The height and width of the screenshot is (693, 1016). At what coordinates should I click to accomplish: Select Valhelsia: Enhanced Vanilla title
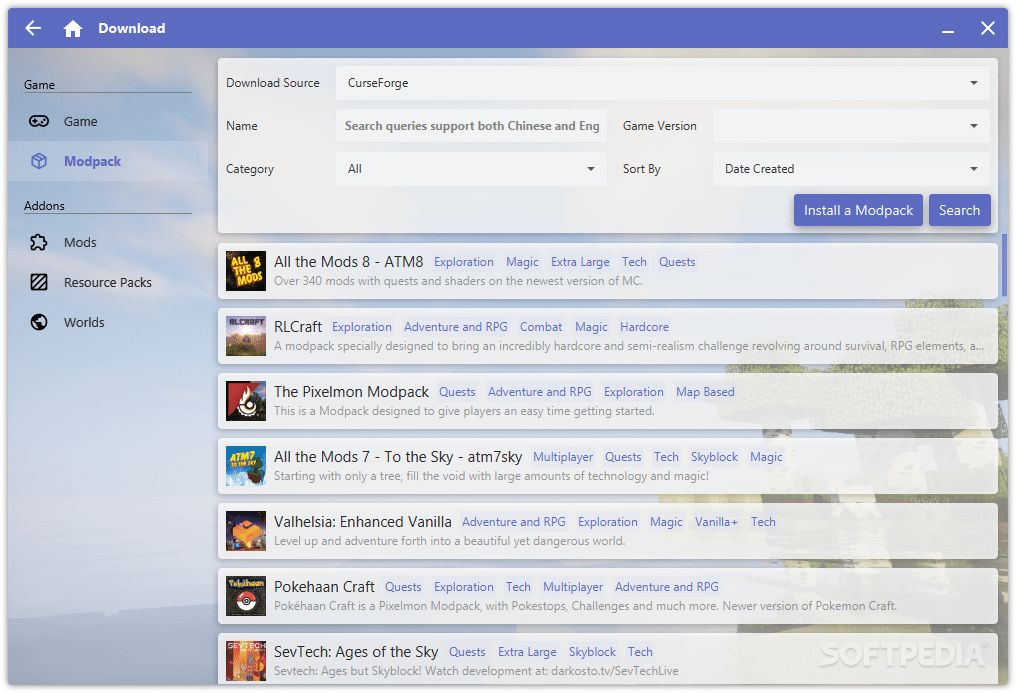pyautogui.click(x=363, y=521)
